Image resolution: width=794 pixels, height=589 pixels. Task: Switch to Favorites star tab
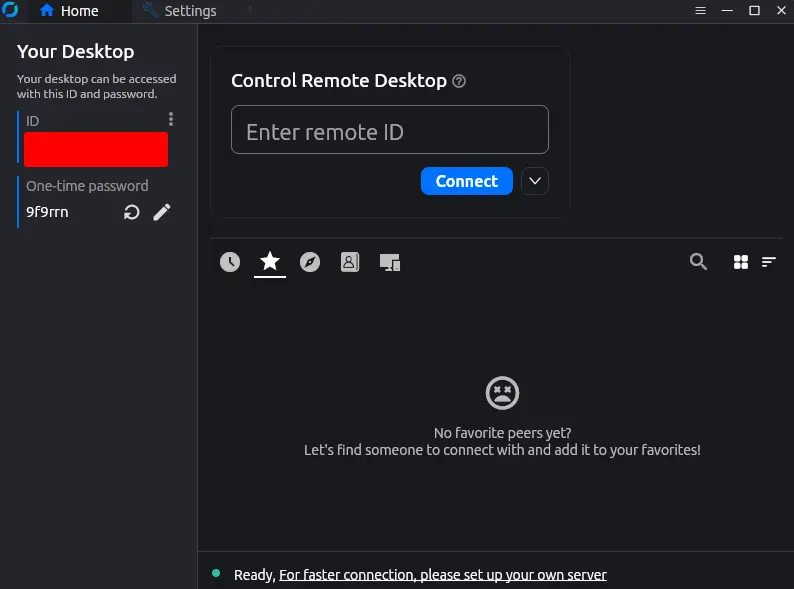[x=270, y=262]
